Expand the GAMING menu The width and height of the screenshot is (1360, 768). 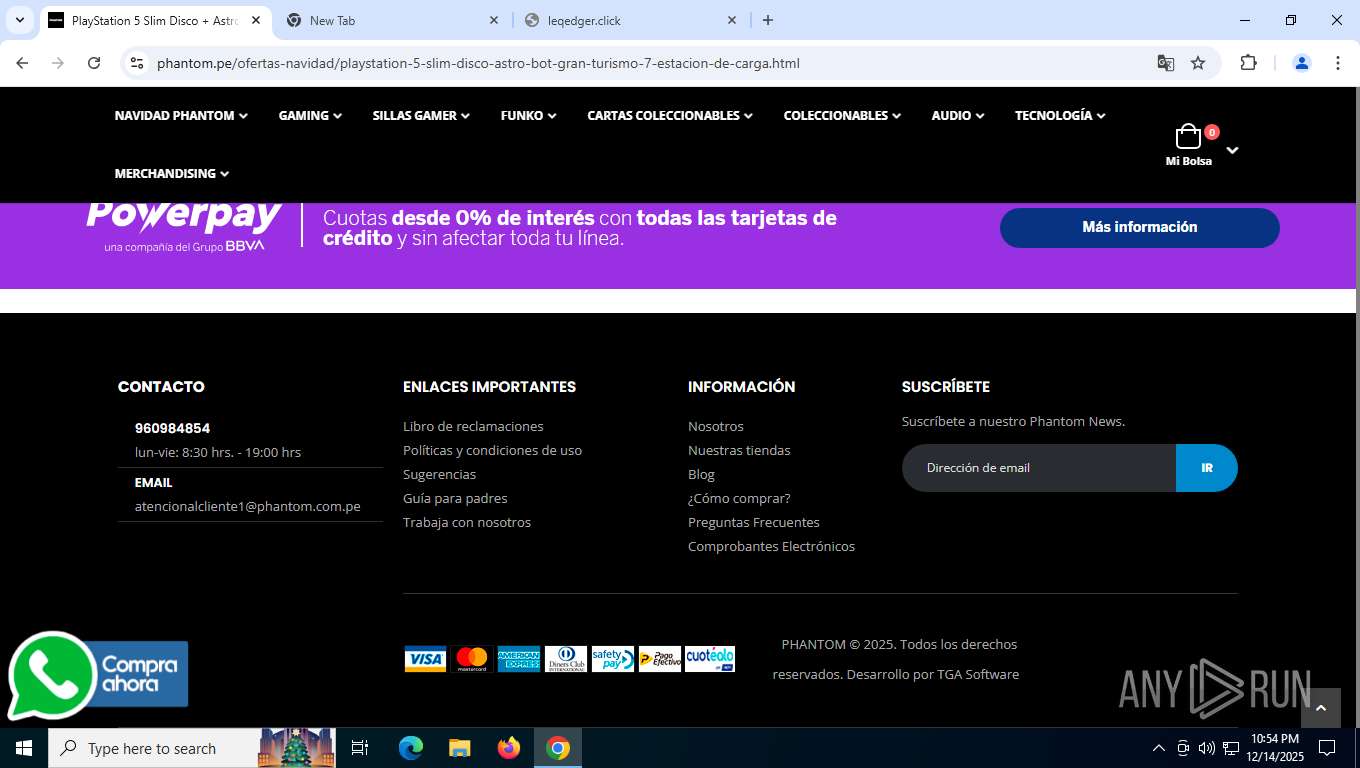point(310,116)
